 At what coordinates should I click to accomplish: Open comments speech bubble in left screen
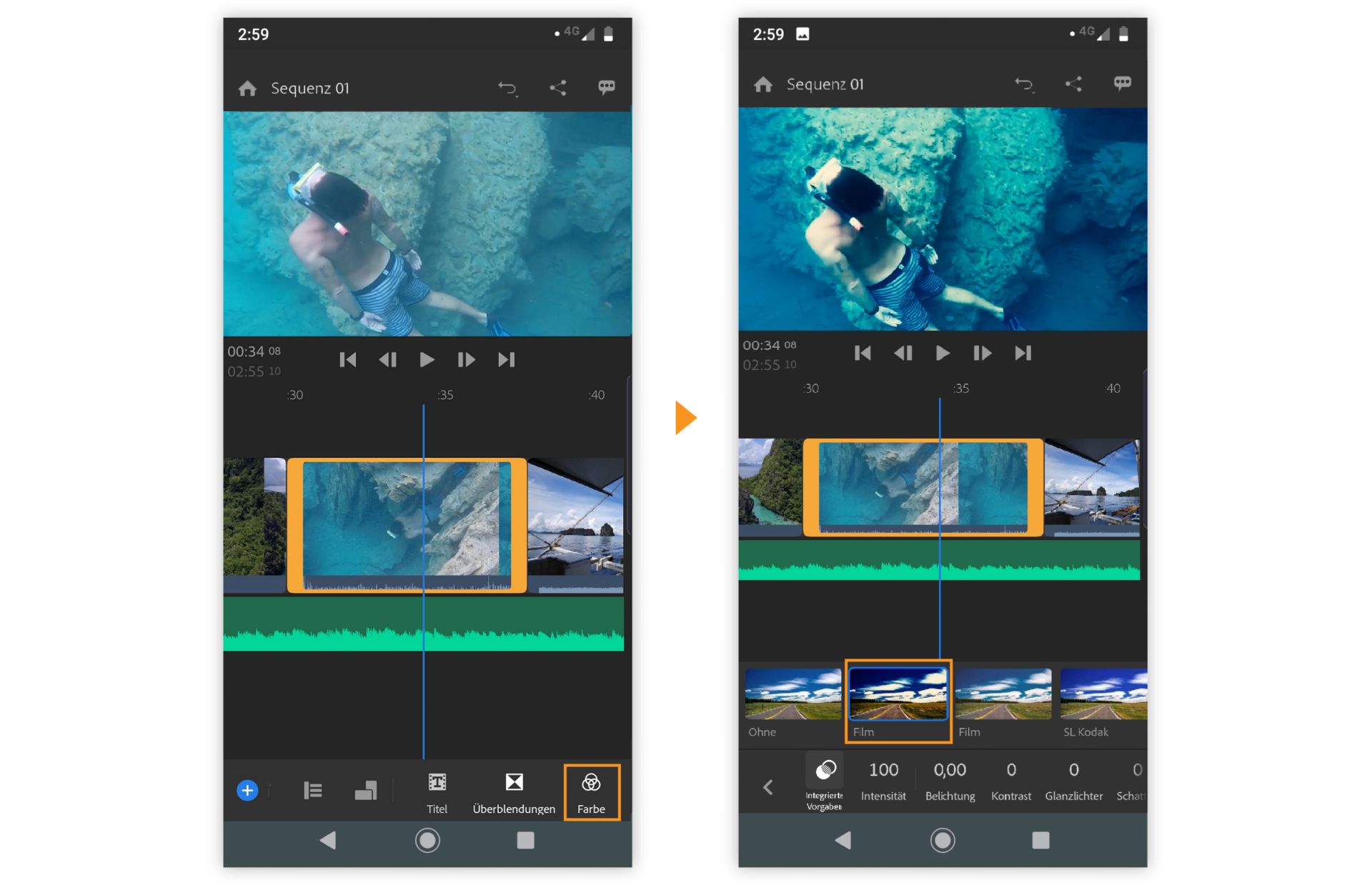coord(607,87)
